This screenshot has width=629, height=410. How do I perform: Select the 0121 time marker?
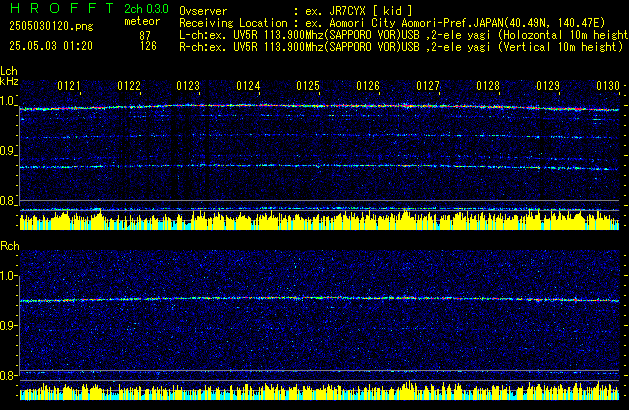pyautogui.click(x=69, y=86)
